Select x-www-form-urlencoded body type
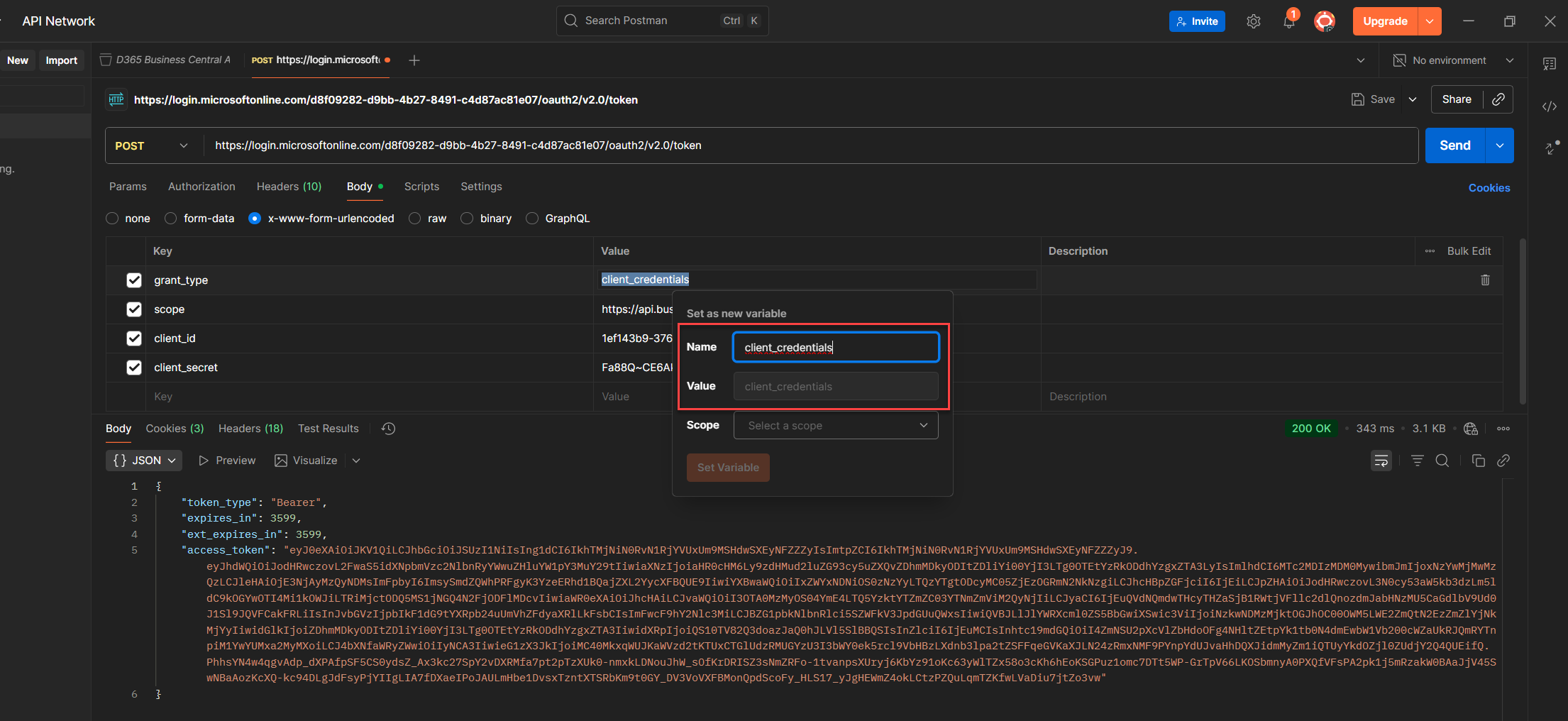Viewport: 1568px width, 721px height. (255, 219)
